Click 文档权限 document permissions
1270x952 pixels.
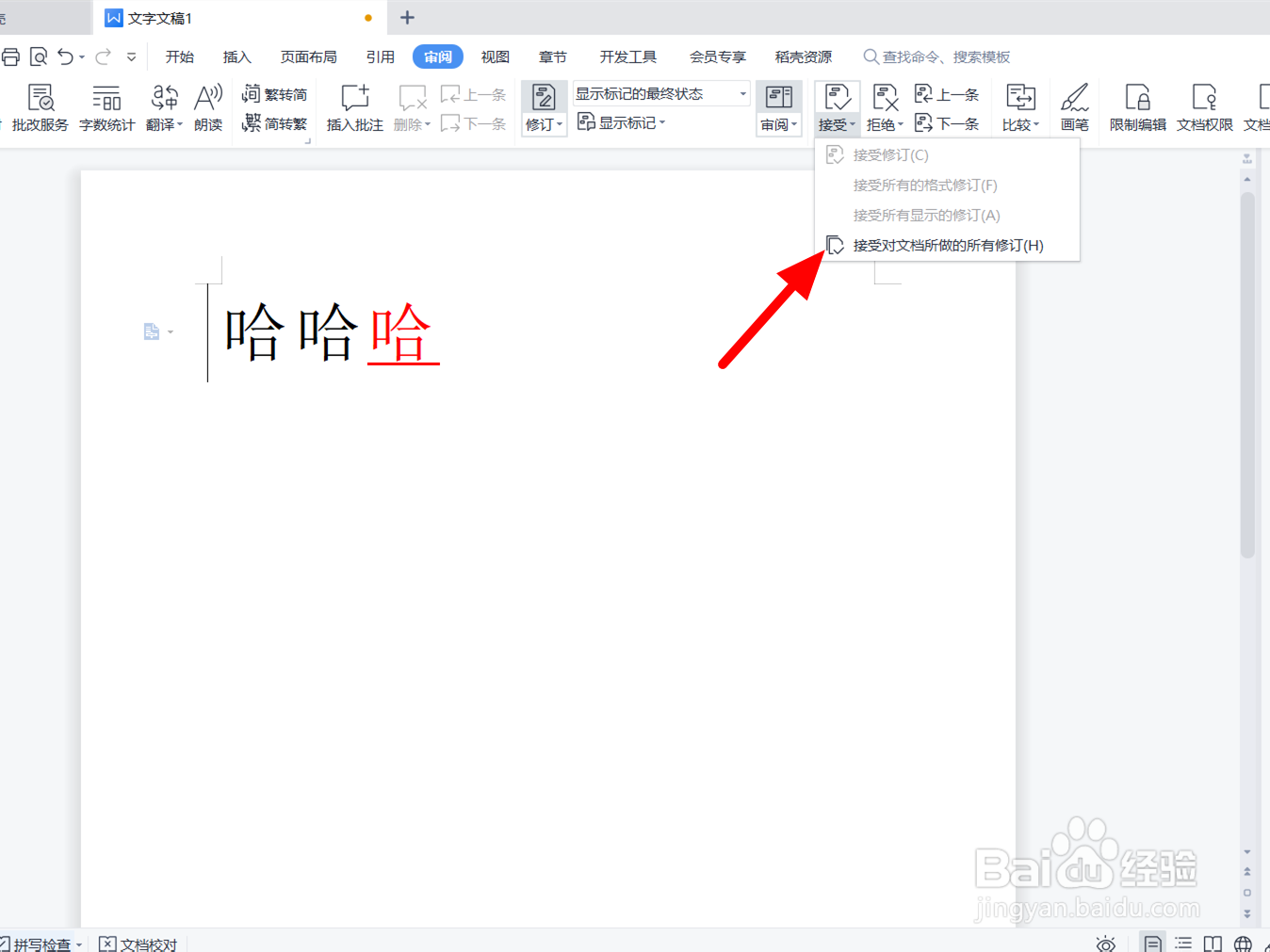coord(1205,108)
